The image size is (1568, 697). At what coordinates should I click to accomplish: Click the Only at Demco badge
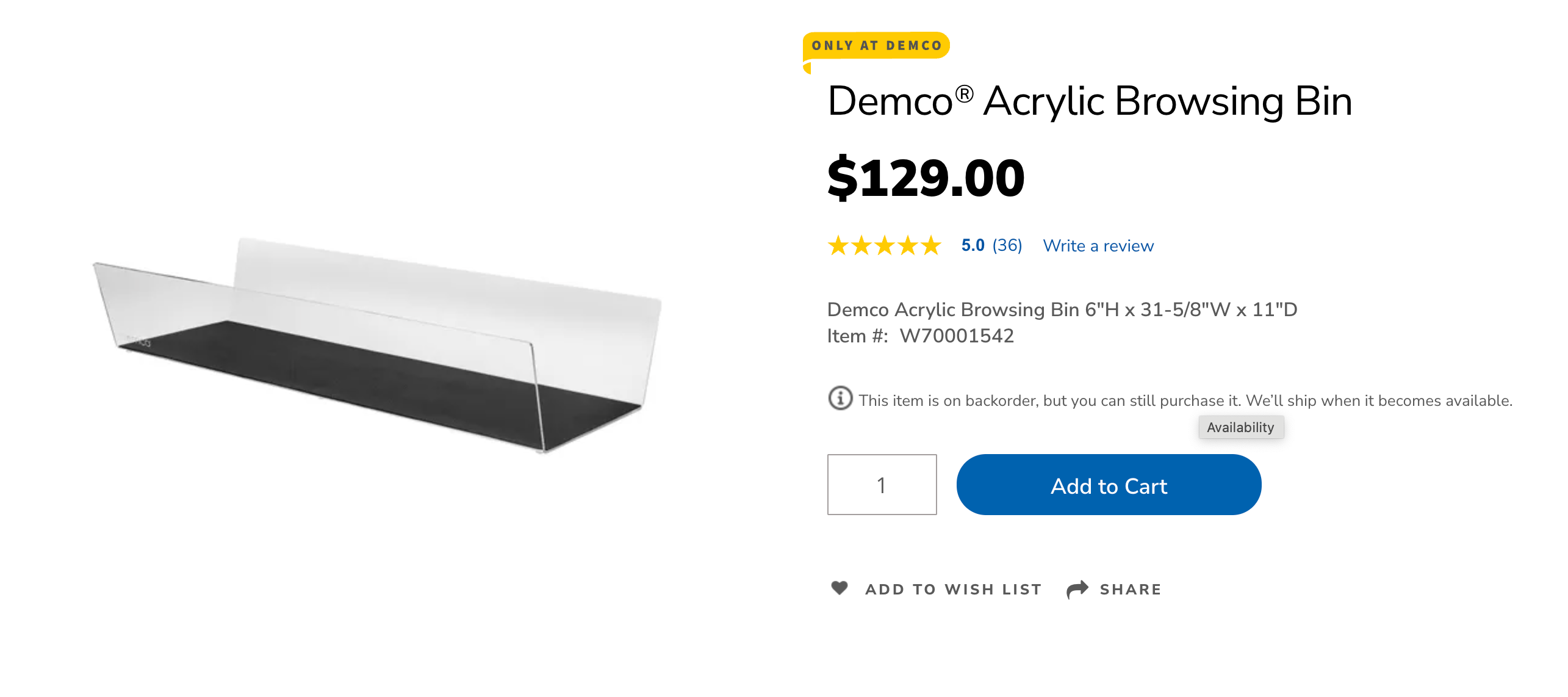coord(876,46)
